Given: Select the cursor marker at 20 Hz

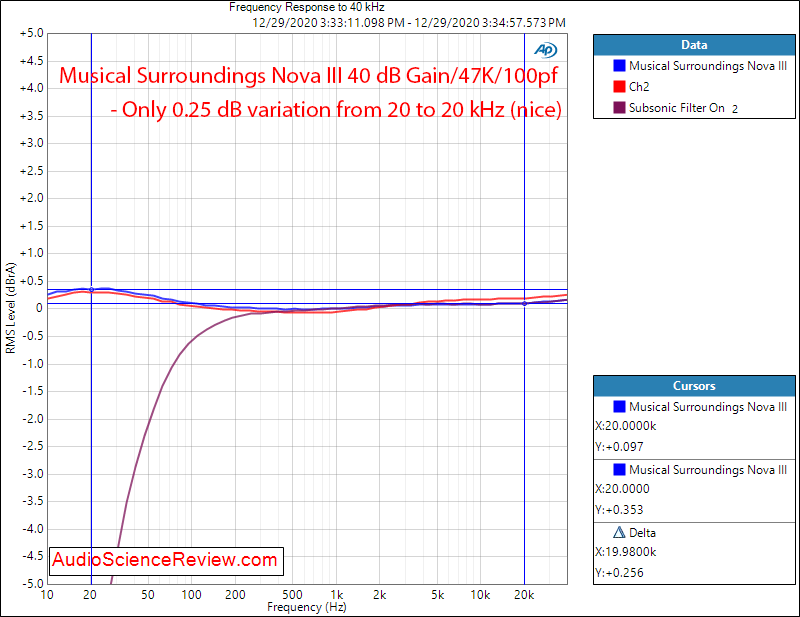Looking at the screenshot, I should (91, 289).
